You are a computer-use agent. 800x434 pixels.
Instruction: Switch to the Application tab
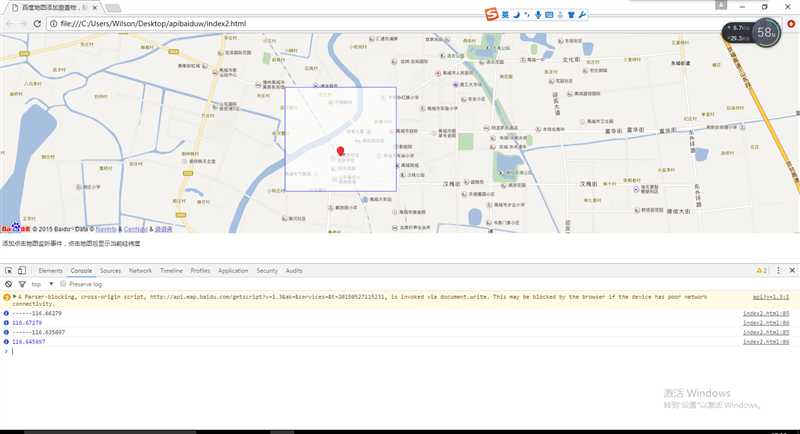tap(233, 270)
